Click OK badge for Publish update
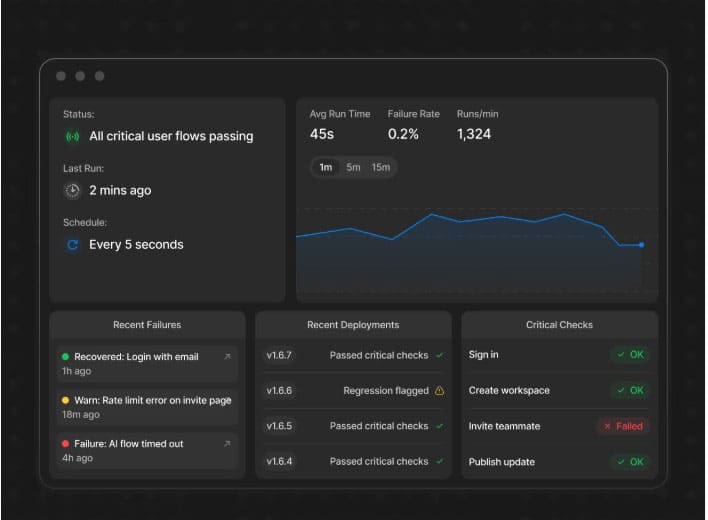This screenshot has width=708, height=520. (x=630, y=462)
